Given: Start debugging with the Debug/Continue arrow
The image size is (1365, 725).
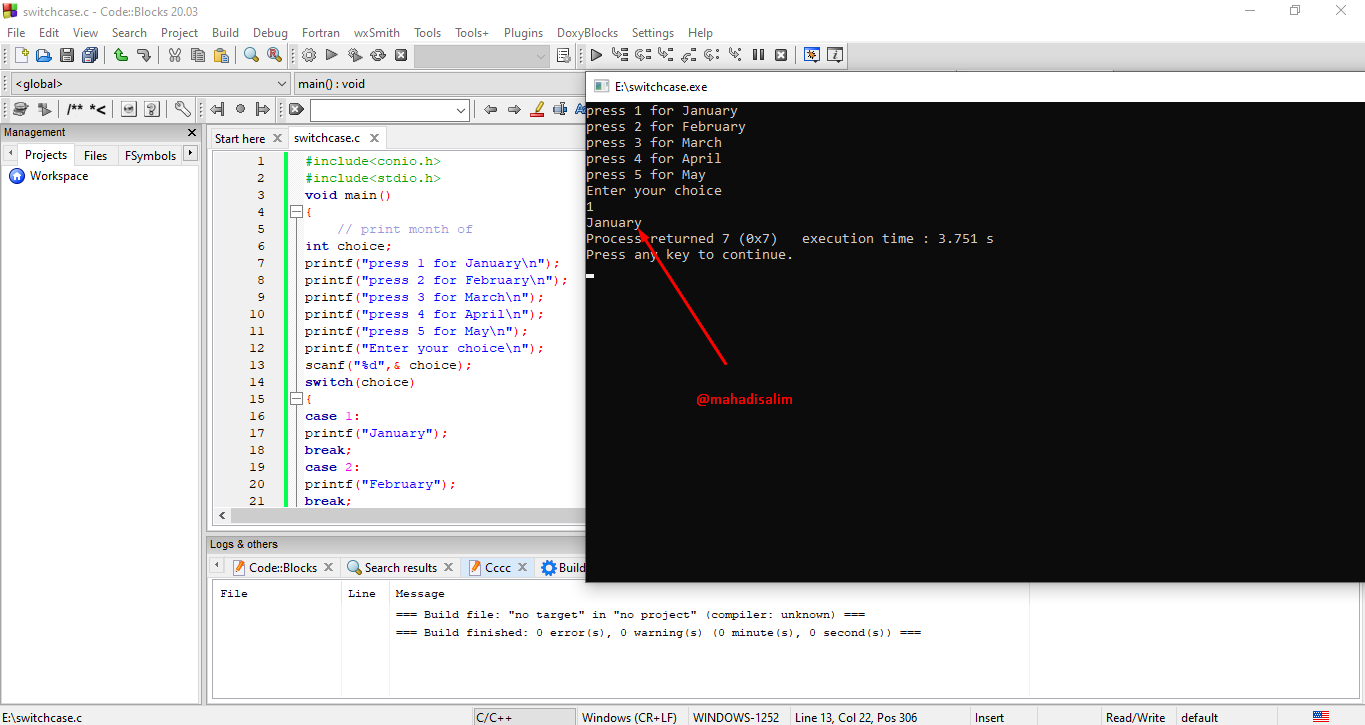Looking at the screenshot, I should pyautogui.click(x=597, y=56).
